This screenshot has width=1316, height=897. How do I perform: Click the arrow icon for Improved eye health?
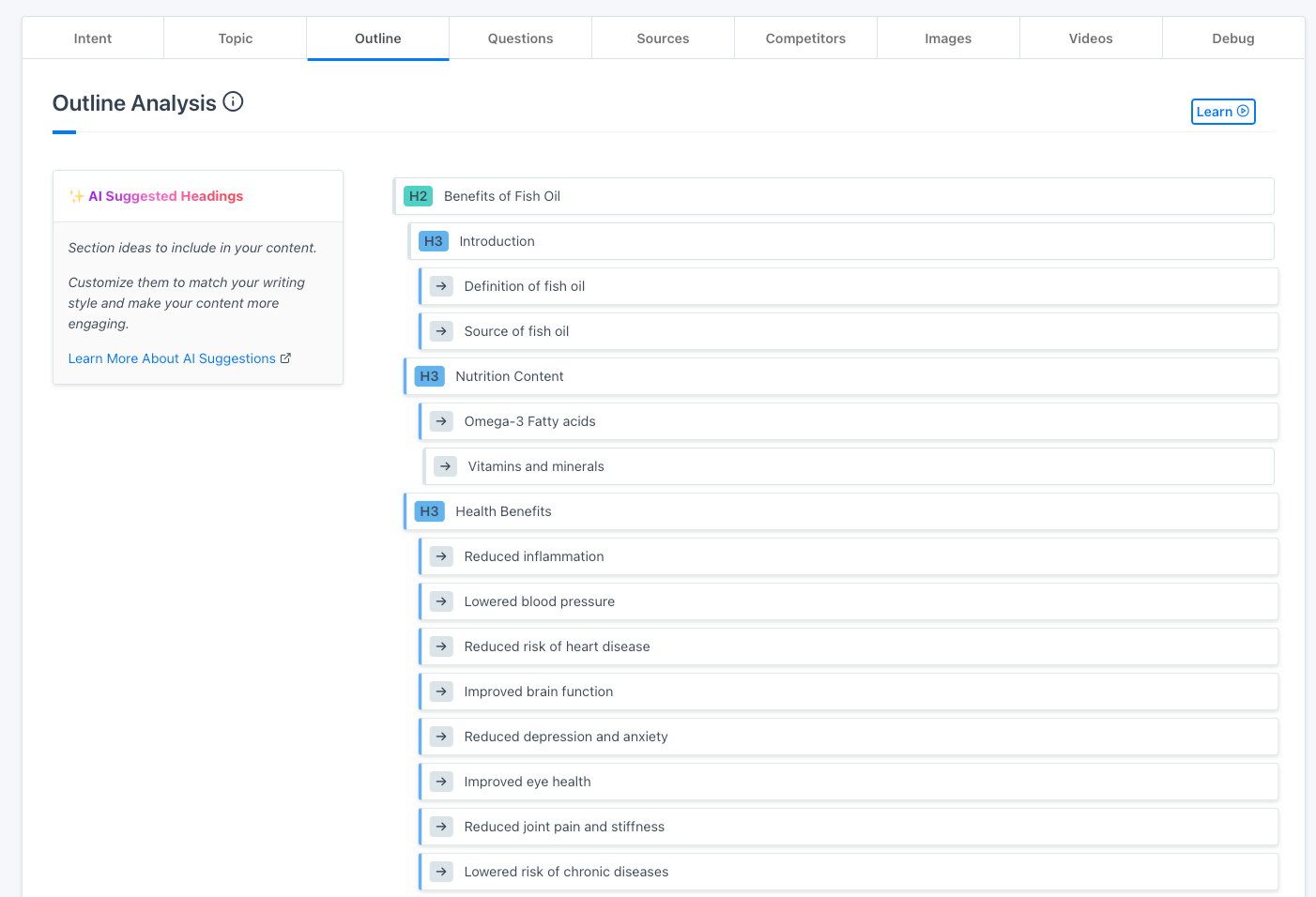pyautogui.click(x=441, y=782)
